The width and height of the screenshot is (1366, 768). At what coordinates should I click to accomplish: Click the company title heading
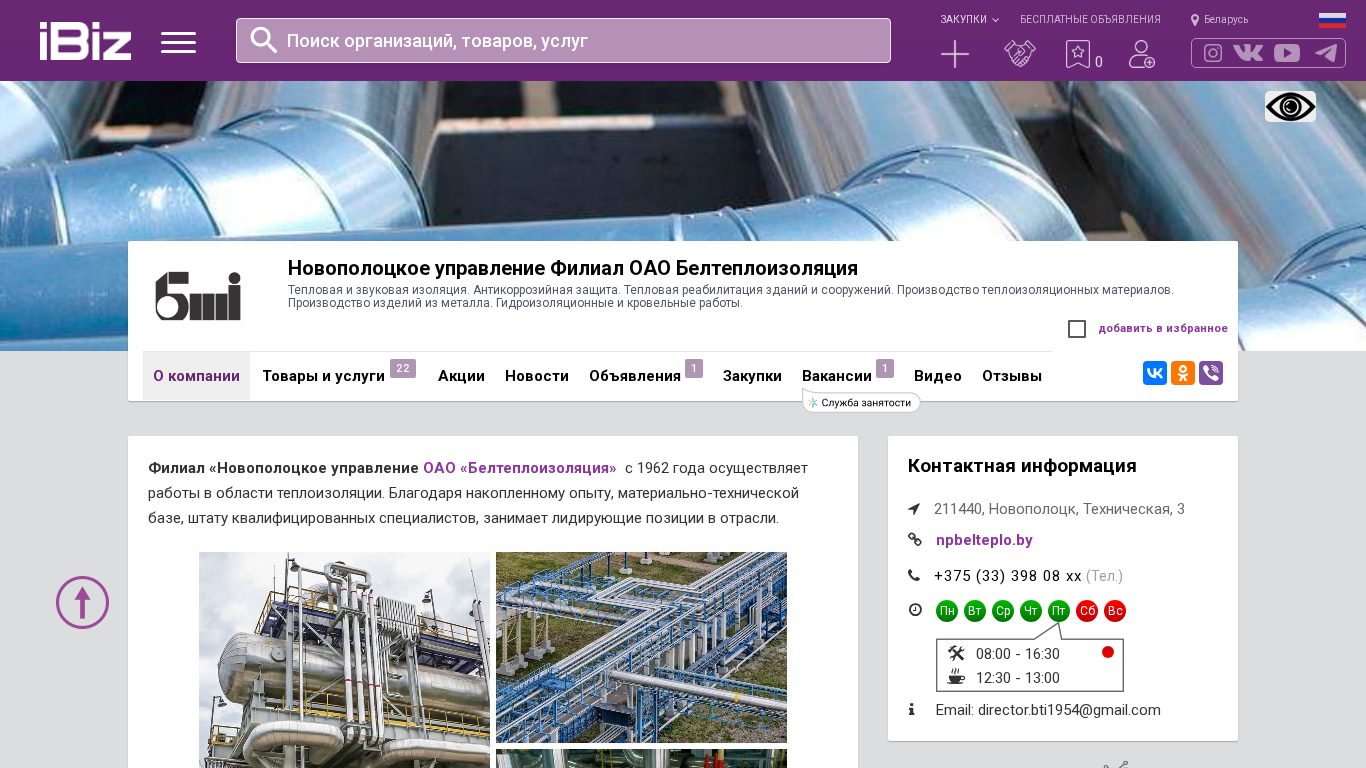point(573,268)
